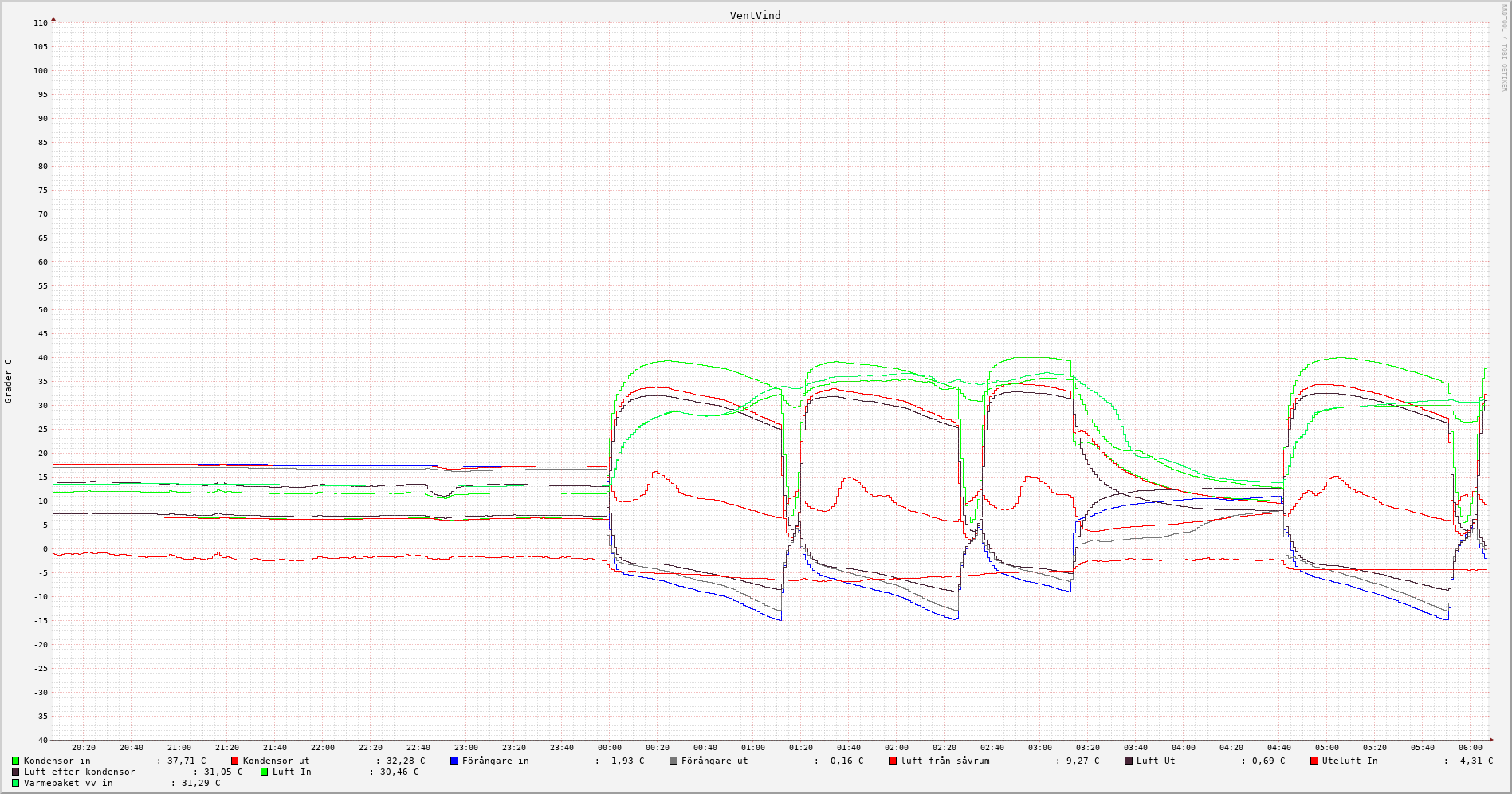Image resolution: width=1512 pixels, height=794 pixels.
Task: Click the 20:20 time axis label
Action: tap(84, 748)
